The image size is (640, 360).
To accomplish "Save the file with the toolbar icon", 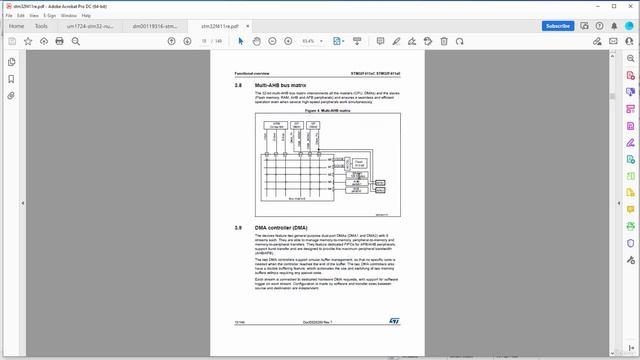I will [x=12, y=41].
